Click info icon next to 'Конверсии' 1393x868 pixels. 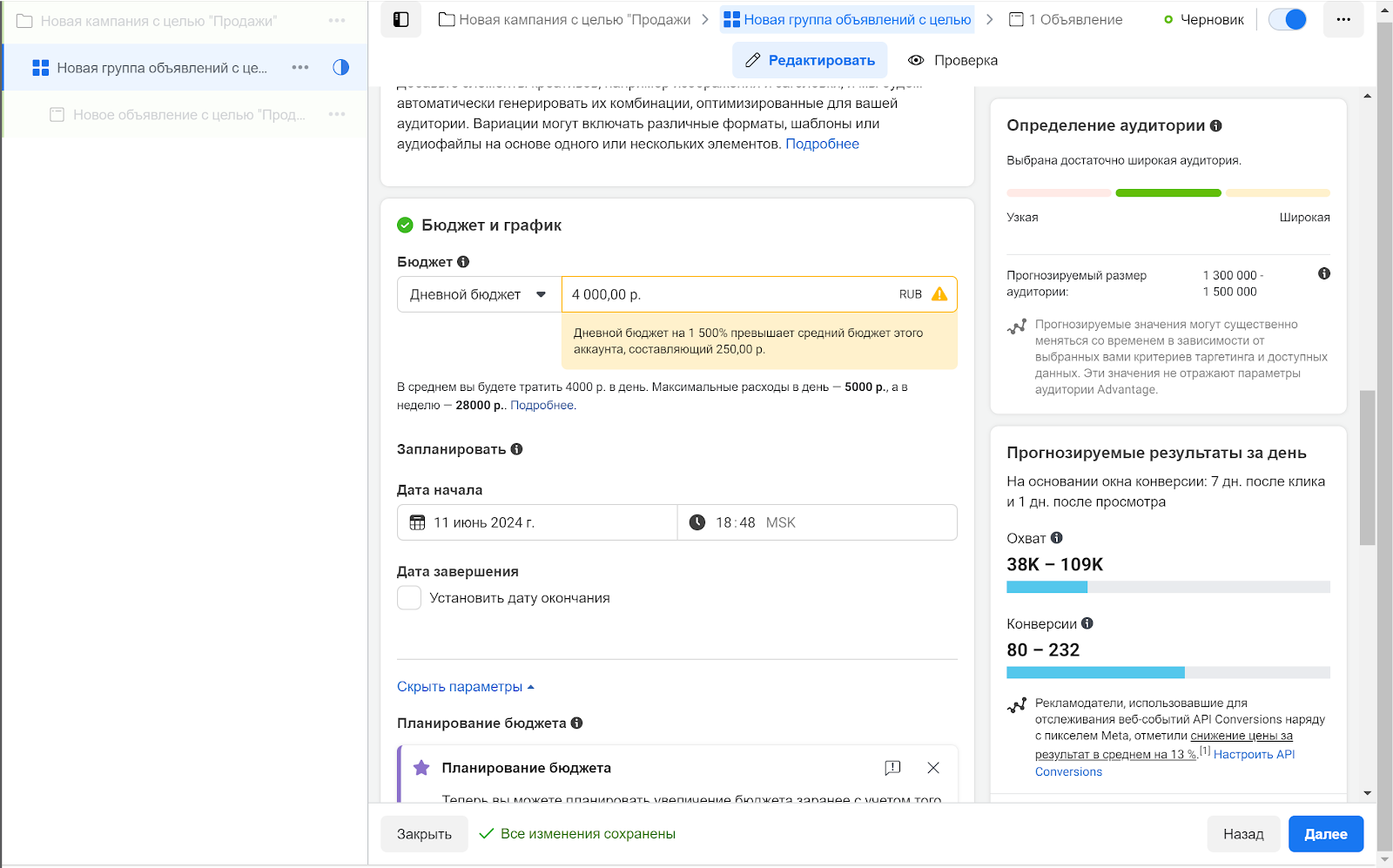point(1087,623)
